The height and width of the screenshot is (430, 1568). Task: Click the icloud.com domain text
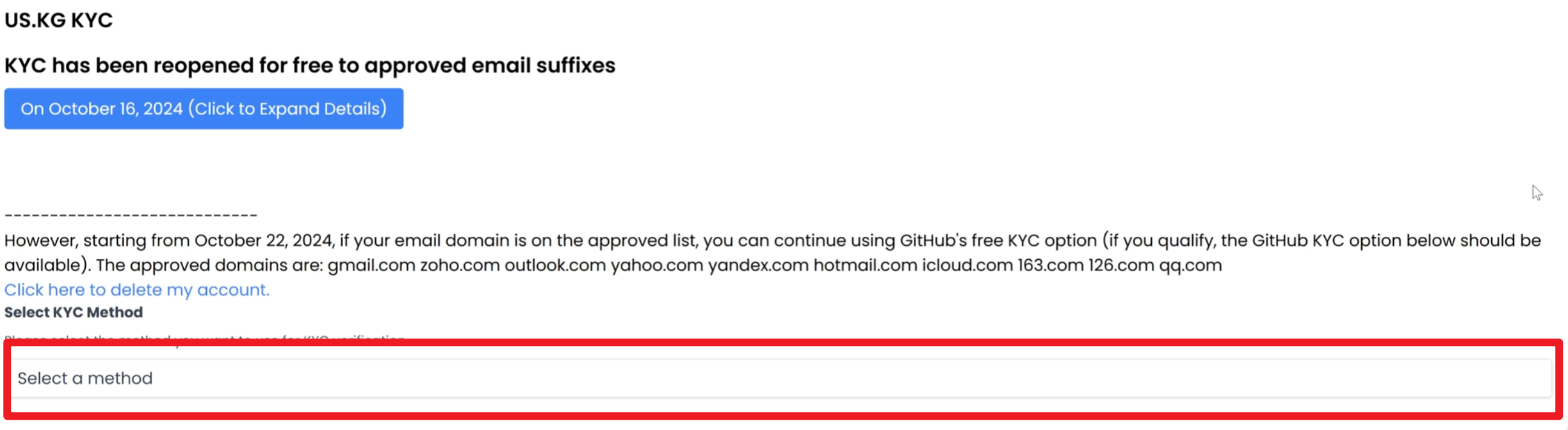pyautogui.click(x=967, y=265)
